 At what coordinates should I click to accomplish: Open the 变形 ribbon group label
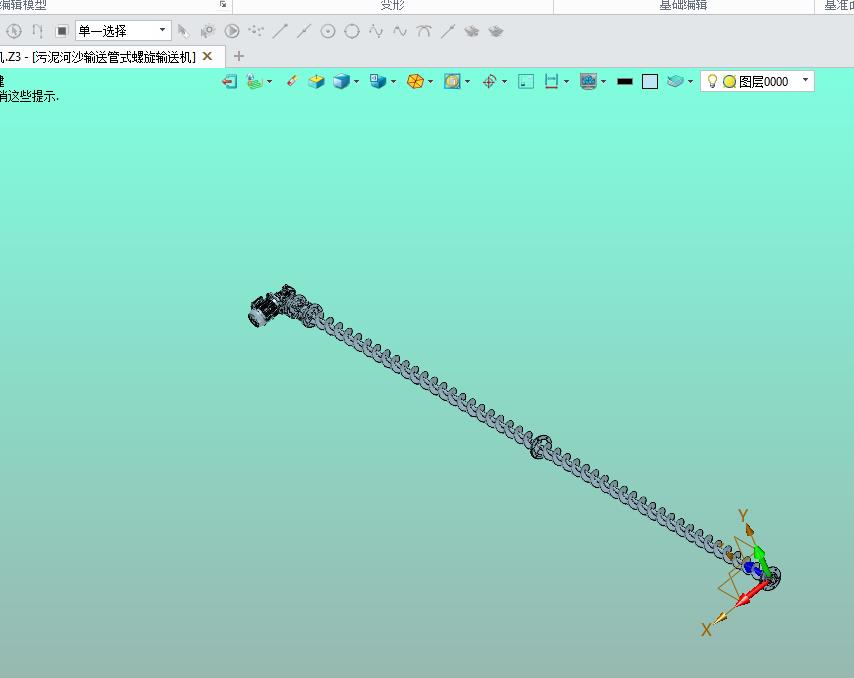pyautogui.click(x=392, y=5)
